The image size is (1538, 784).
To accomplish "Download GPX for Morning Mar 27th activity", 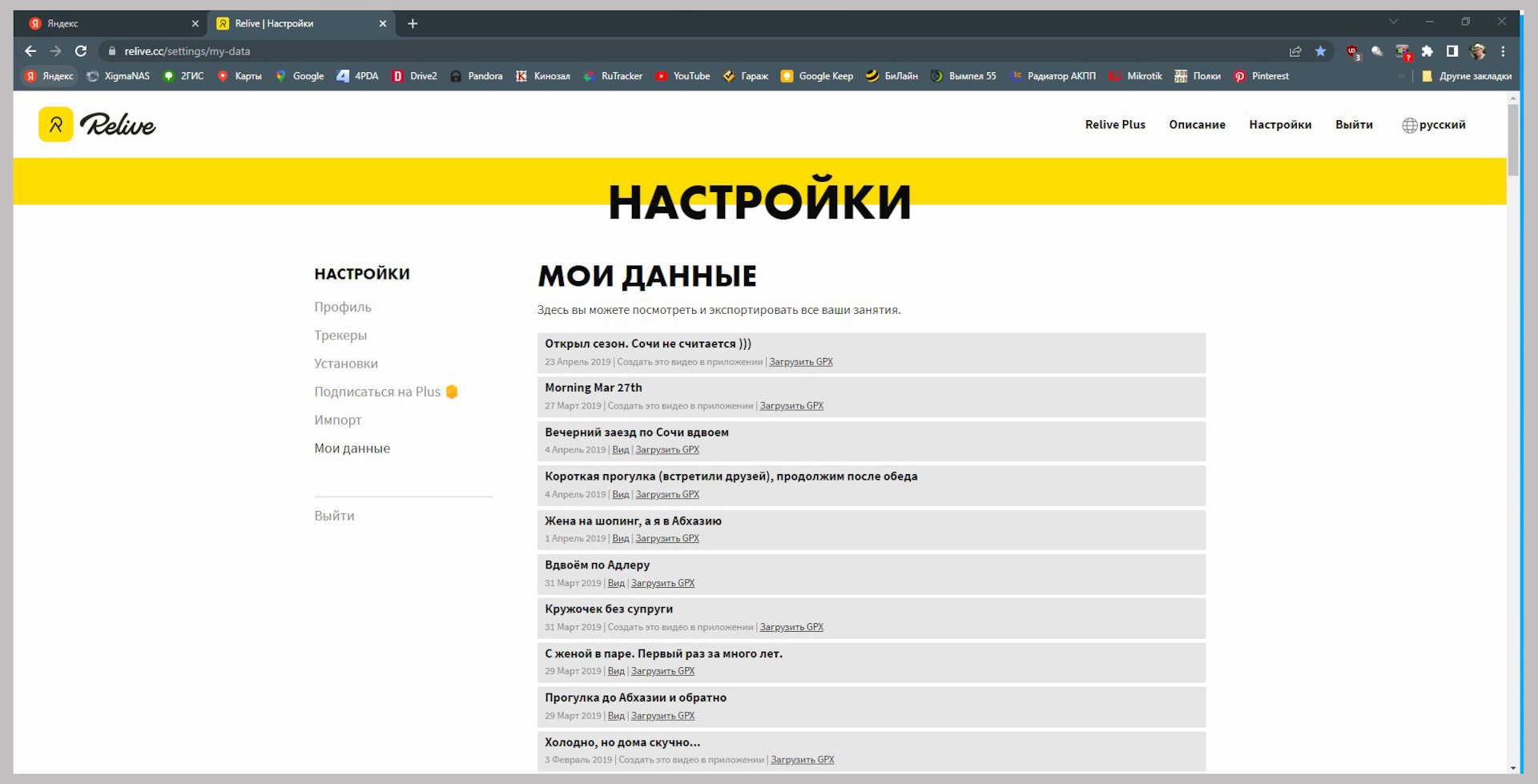I will (791, 405).
